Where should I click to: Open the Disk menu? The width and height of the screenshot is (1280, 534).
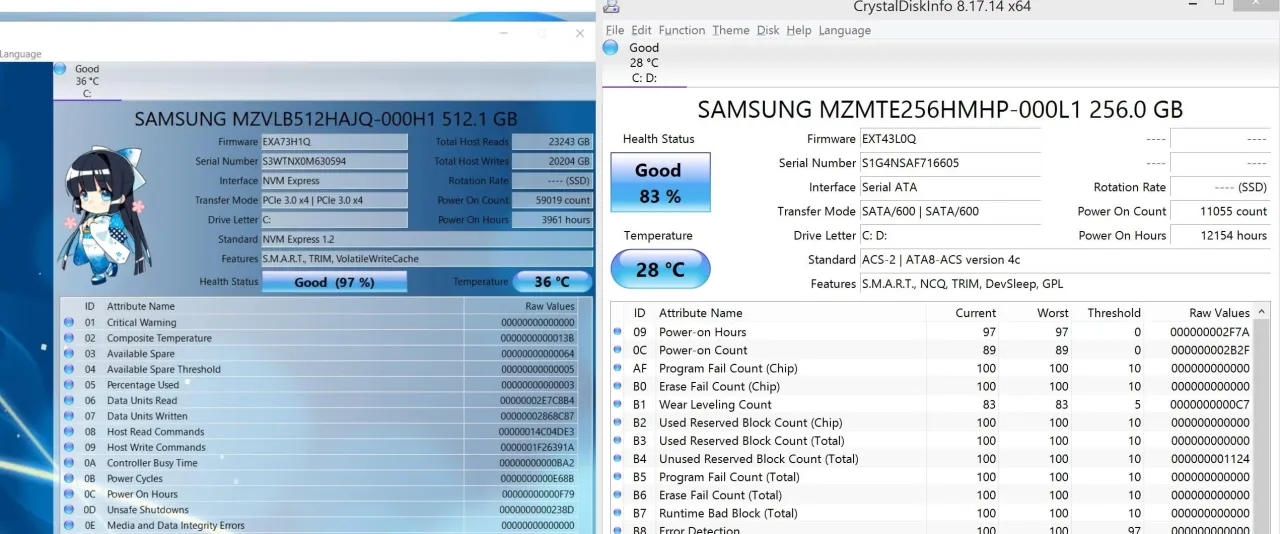click(x=768, y=30)
